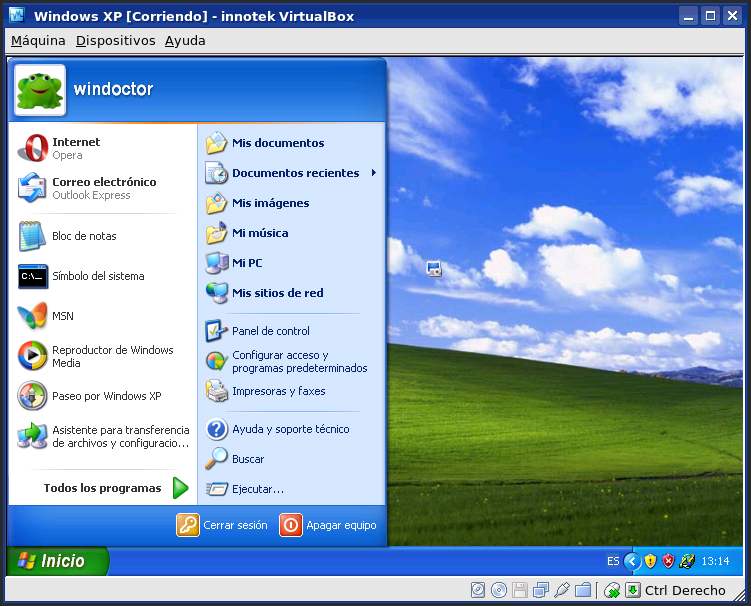This screenshot has width=751, height=606.
Task: Launch Símbolo del sistema
Action: coord(97,276)
